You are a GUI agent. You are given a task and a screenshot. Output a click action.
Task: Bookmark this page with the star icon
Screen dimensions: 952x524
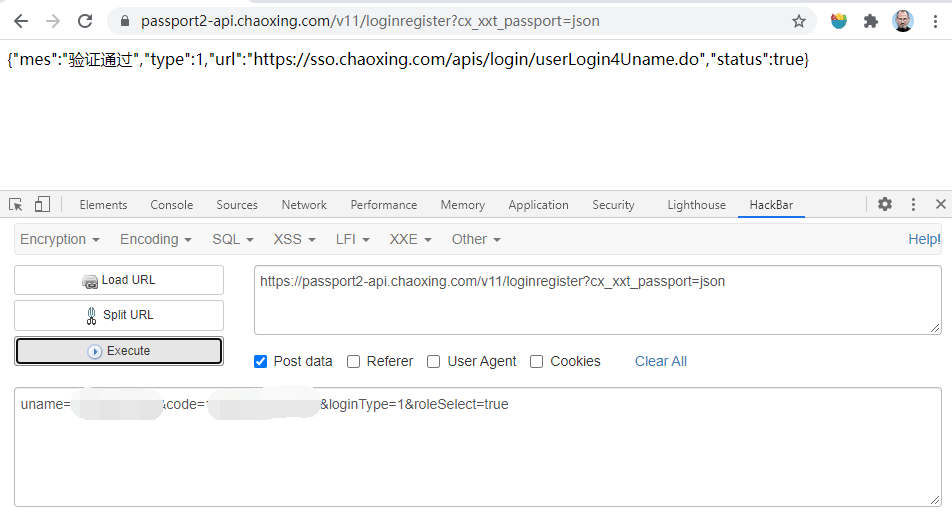[x=799, y=21]
